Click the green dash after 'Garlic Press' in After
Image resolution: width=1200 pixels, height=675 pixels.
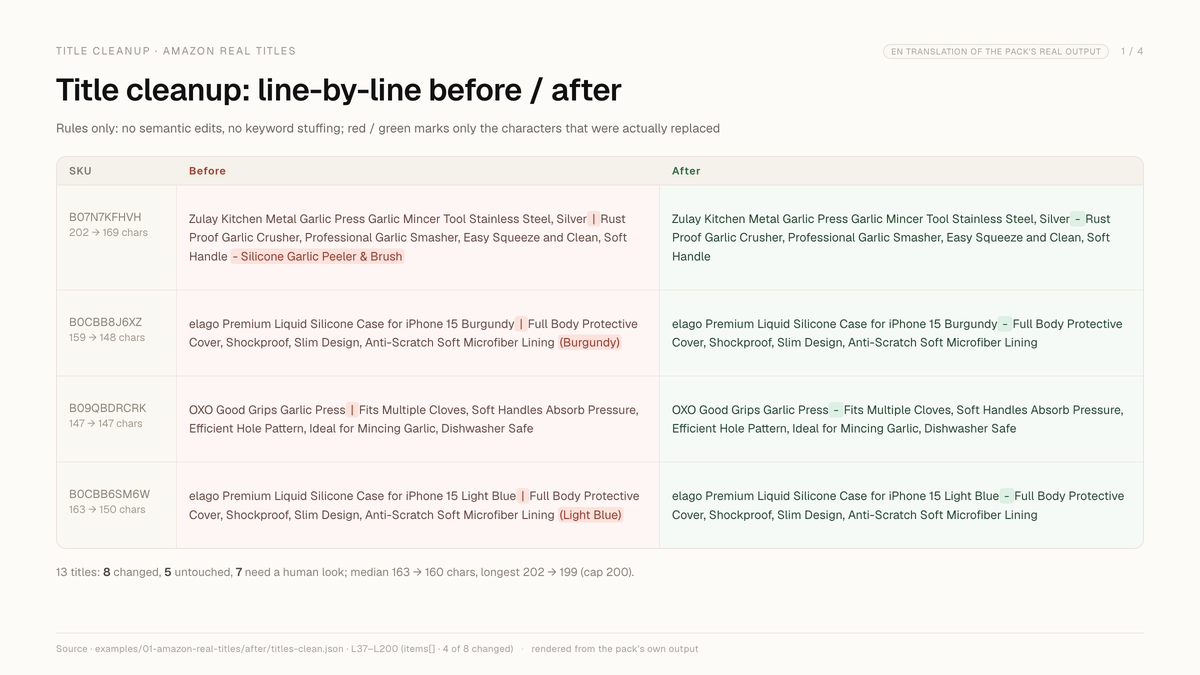[836, 410]
